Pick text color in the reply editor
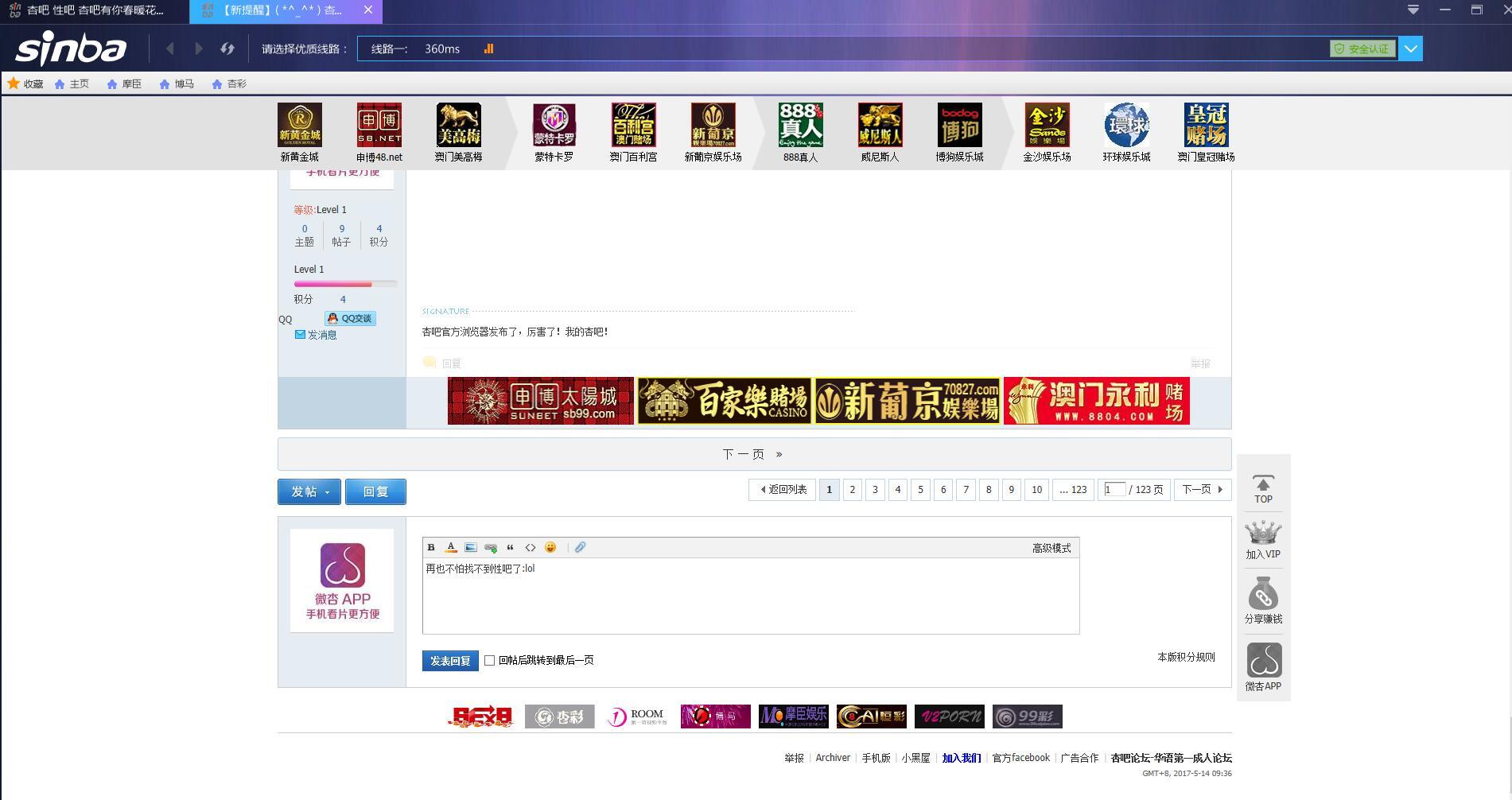This screenshot has width=1512, height=800. 451,547
